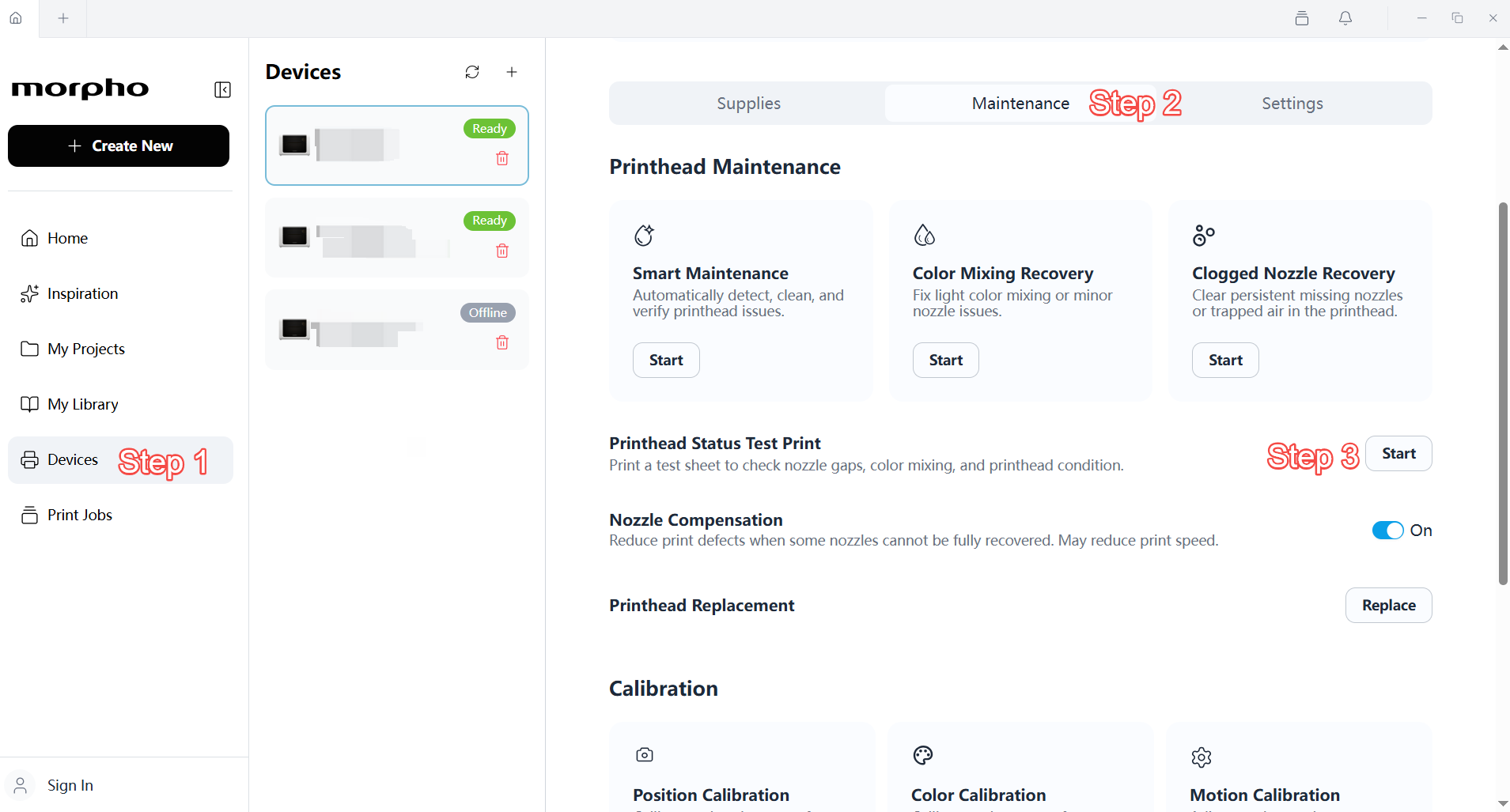Switch to the Settings tab
Viewport: 1510px width, 812px height.
pos(1292,104)
